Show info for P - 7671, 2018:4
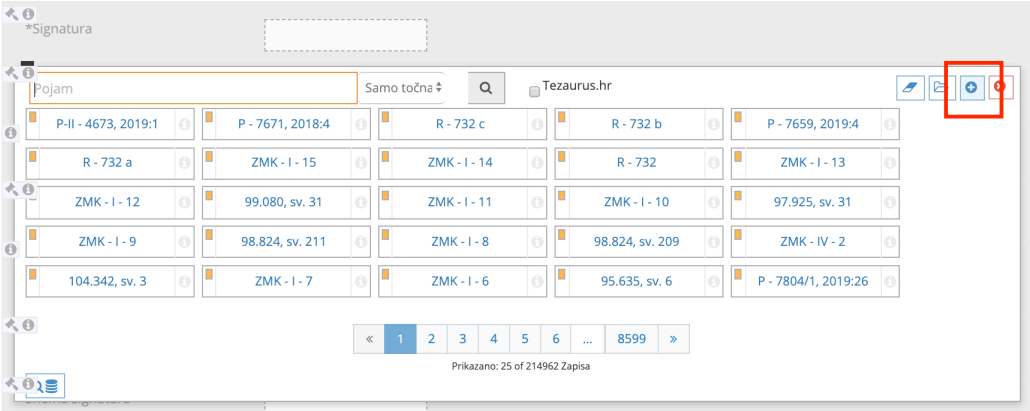Viewport: 1030px width, 411px height. tap(361, 124)
